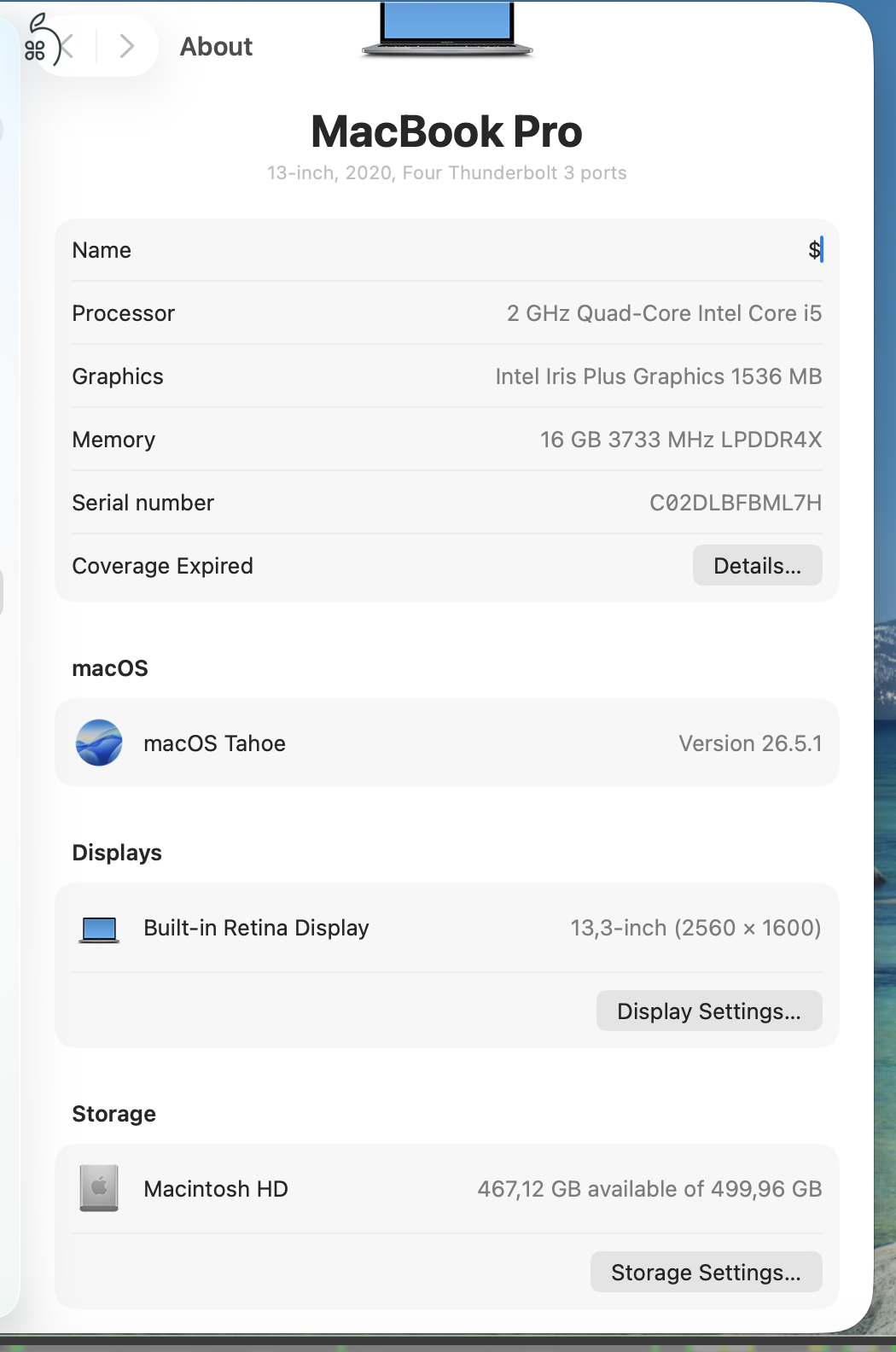Click the 'Serial number' row label
The width and height of the screenshot is (896, 1352).
click(x=143, y=503)
